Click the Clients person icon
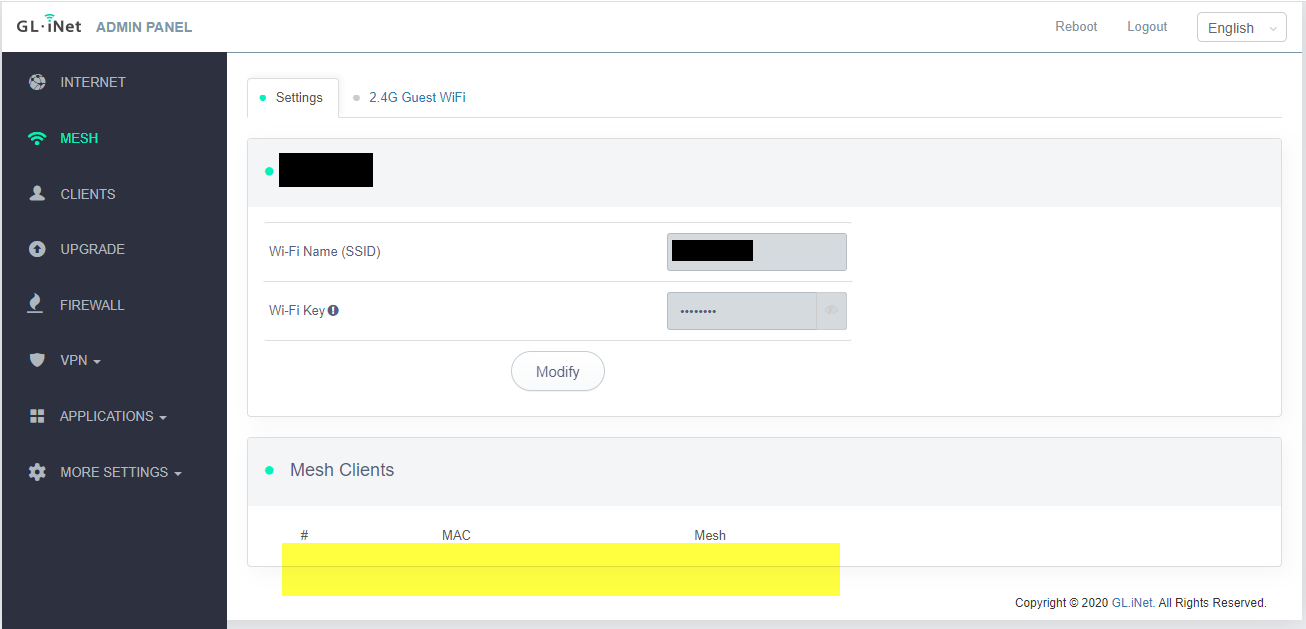This screenshot has height=629, width=1306. pyautogui.click(x=37, y=194)
